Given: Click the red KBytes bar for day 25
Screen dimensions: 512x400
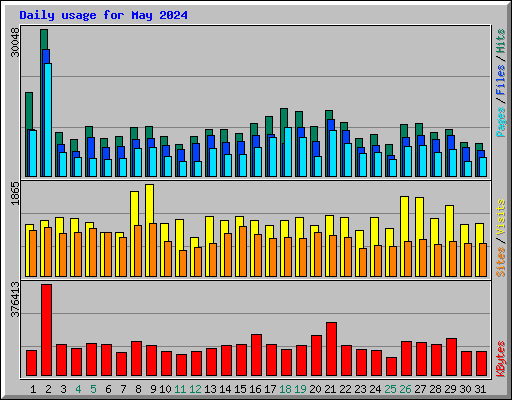Looking at the screenshot, I should [391, 367].
